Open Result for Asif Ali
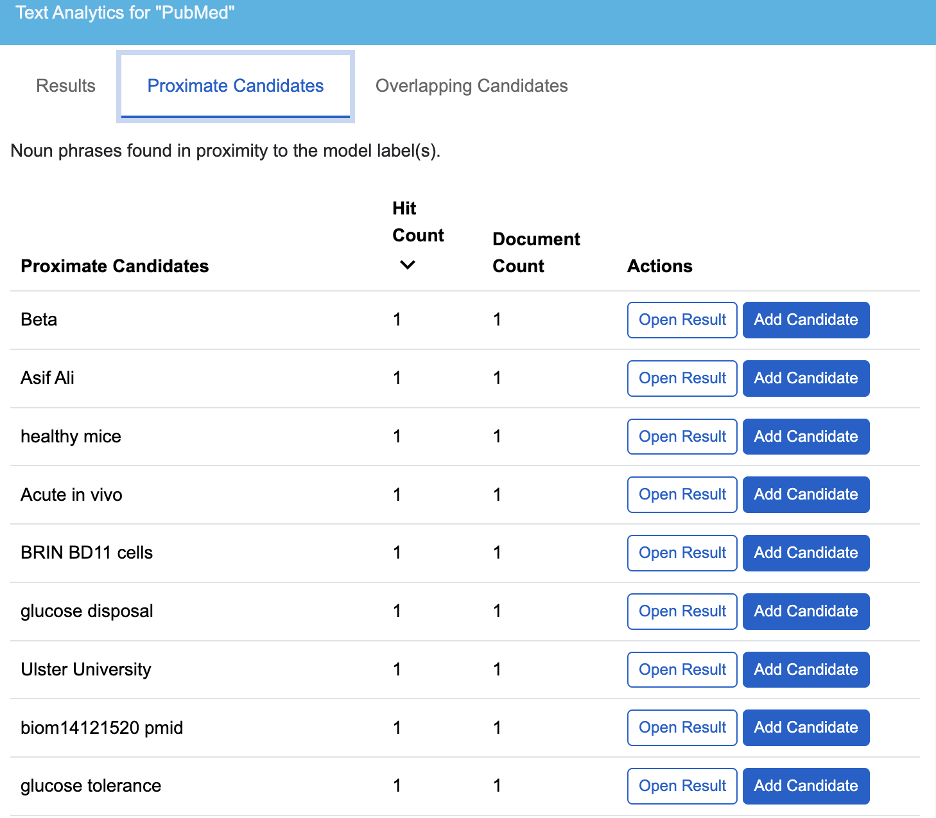Screen dimensions: 936x818 [x=682, y=378]
